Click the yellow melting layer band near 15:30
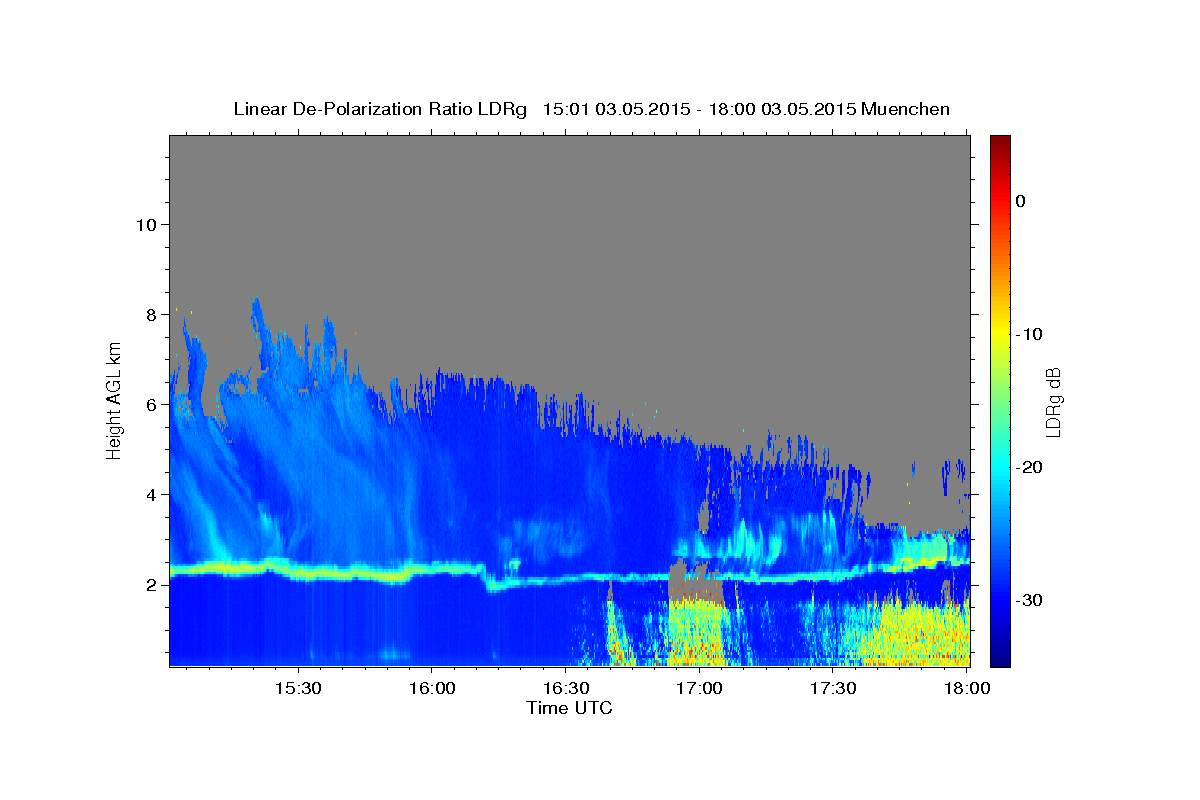Image resolution: width=1200 pixels, height=800 pixels. point(300,572)
